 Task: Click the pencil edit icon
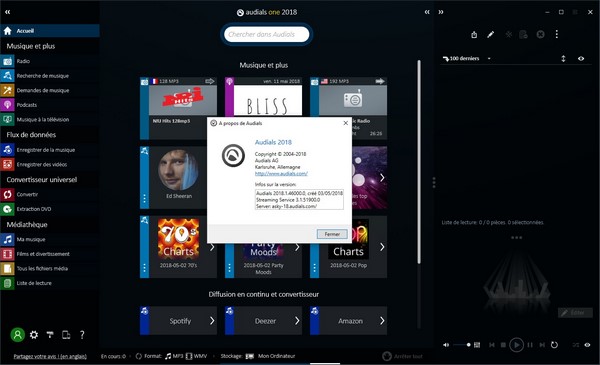coord(491,35)
